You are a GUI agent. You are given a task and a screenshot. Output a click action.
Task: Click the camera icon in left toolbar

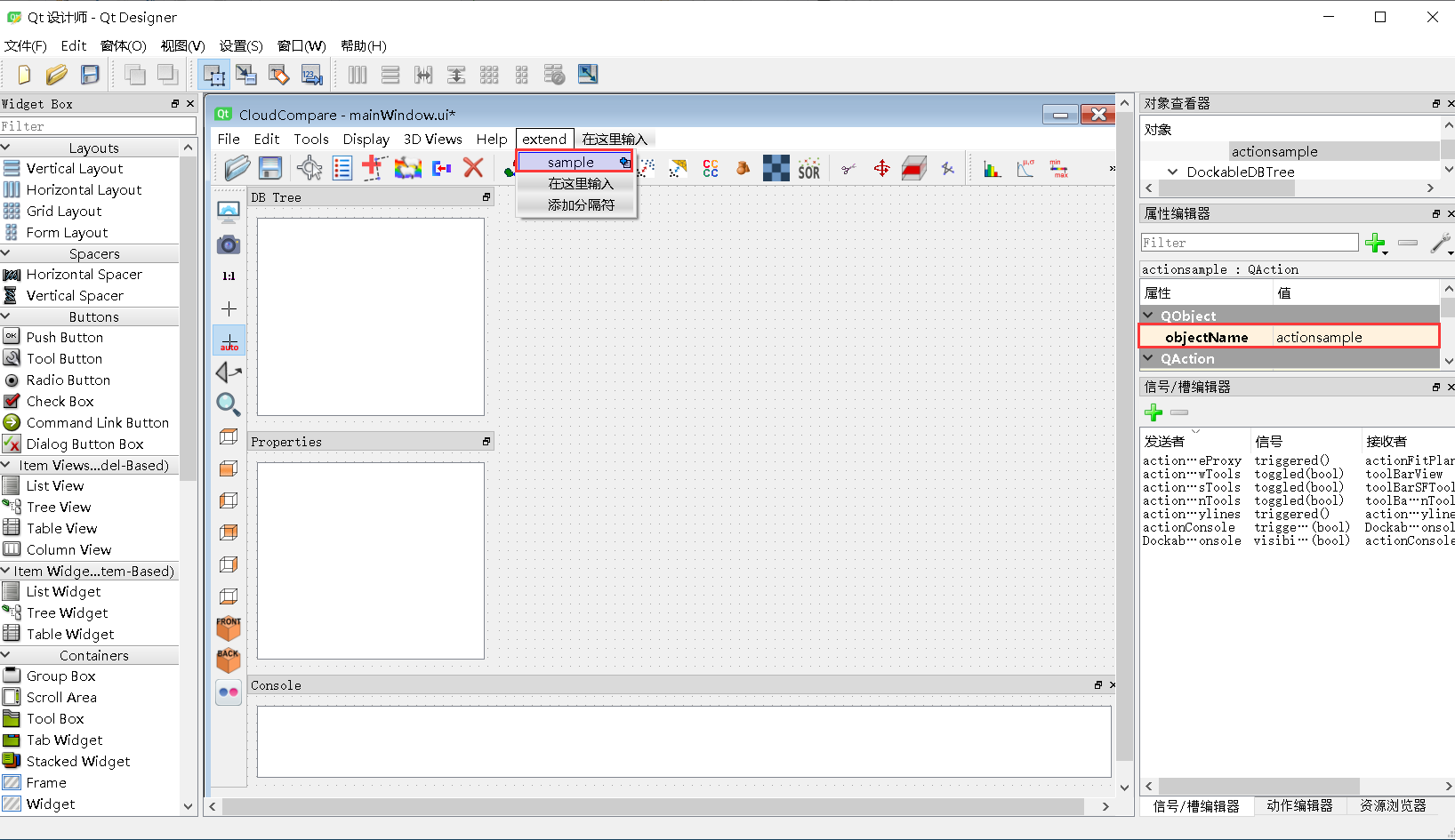click(x=229, y=244)
